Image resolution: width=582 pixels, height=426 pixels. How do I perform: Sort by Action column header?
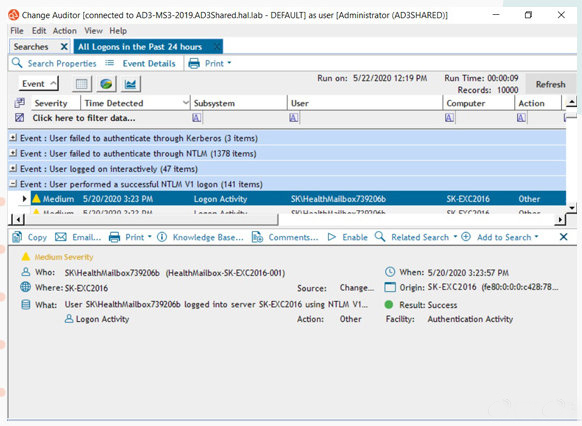[531, 103]
